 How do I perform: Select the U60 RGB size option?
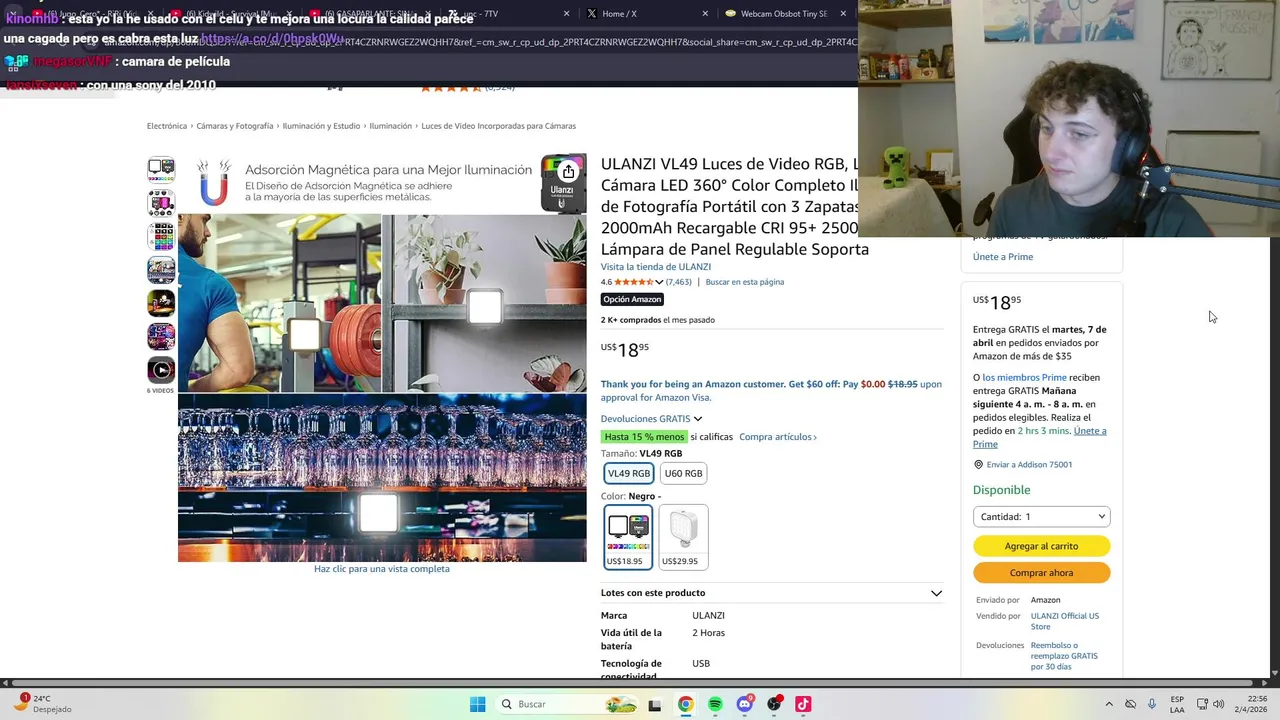click(683, 473)
